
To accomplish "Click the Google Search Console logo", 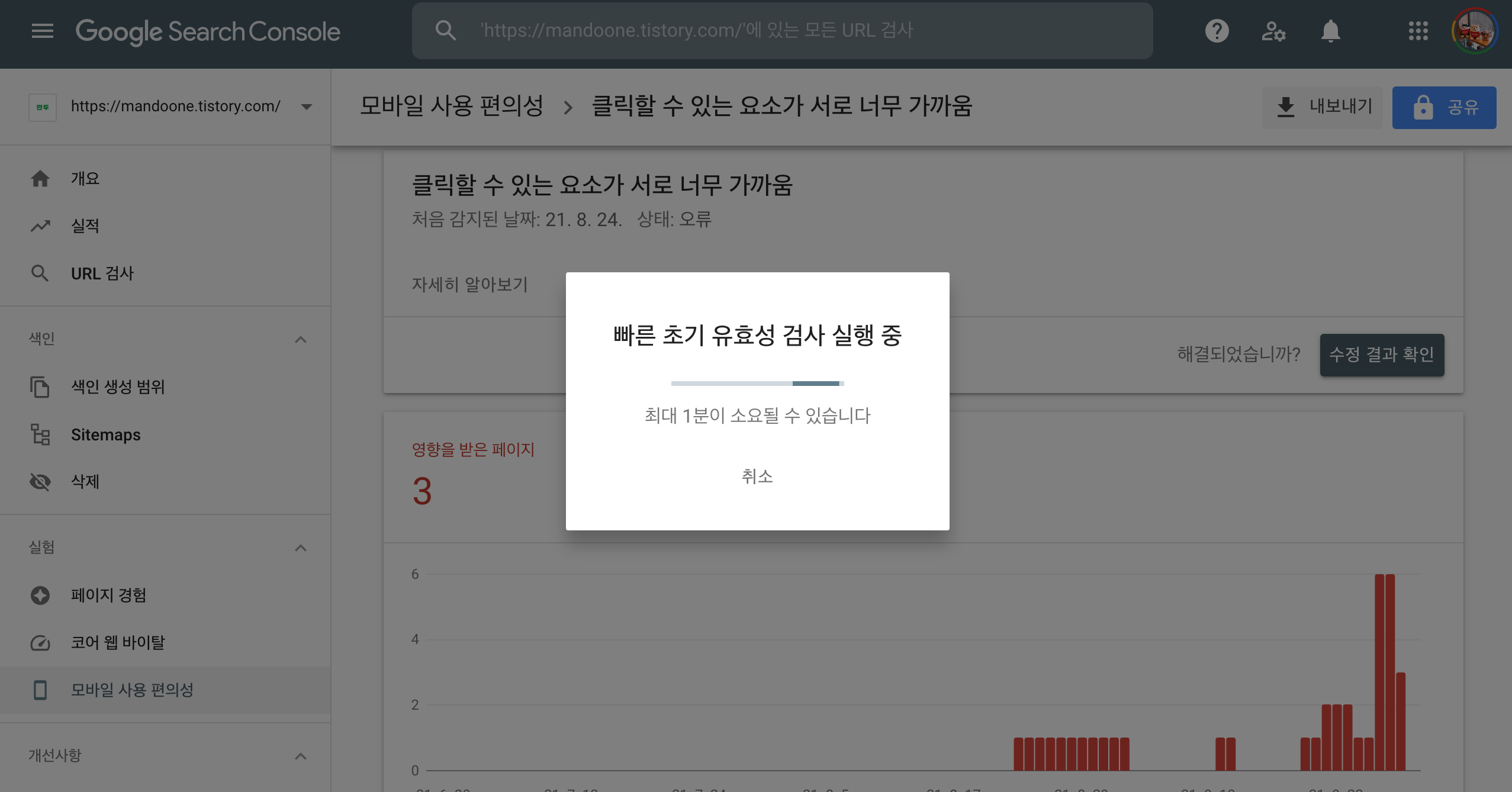I will [x=208, y=31].
